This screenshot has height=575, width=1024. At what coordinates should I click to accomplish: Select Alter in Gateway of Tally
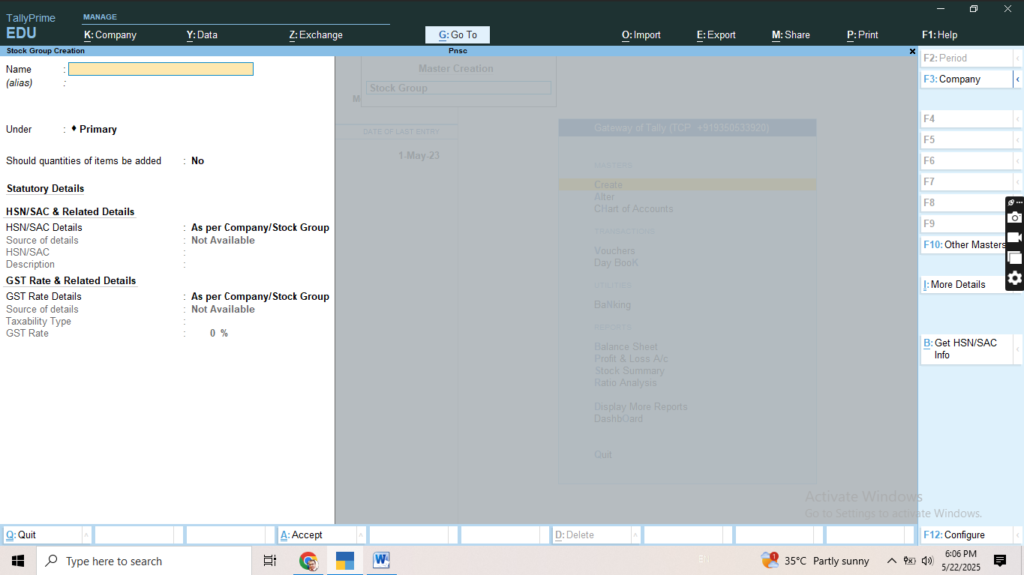click(604, 197)
